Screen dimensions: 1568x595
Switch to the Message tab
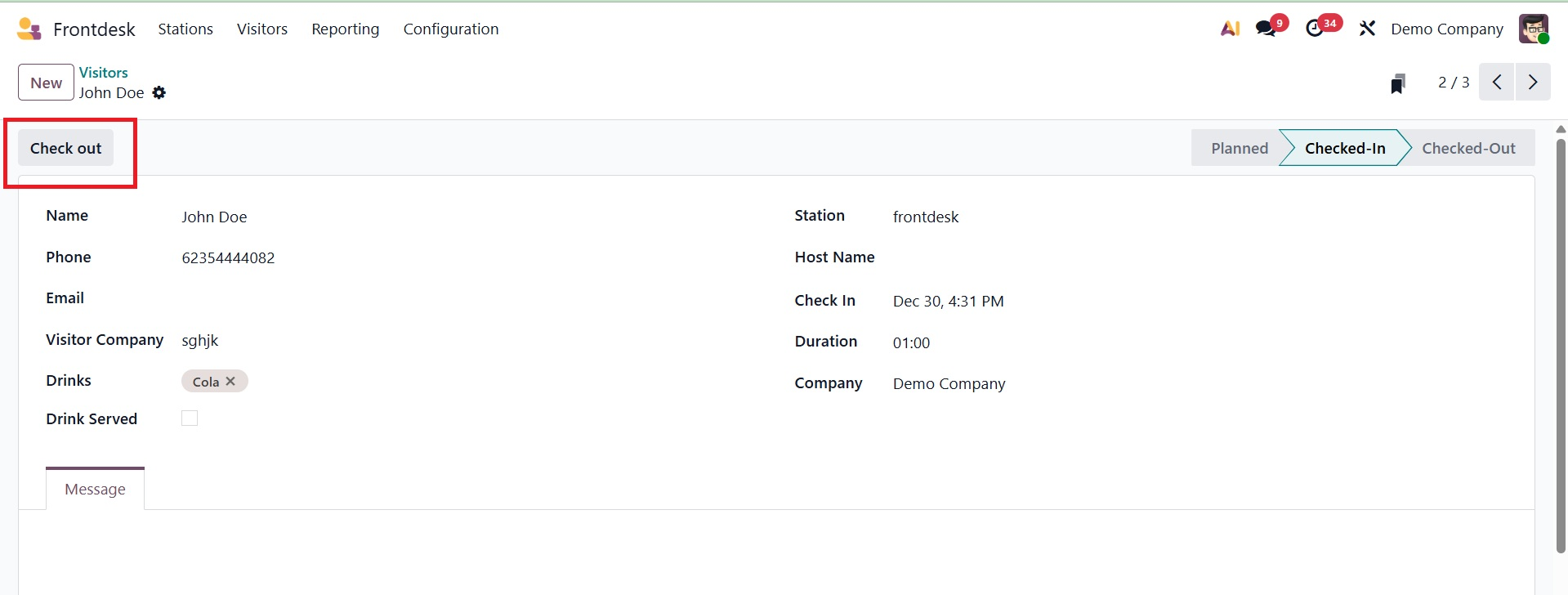pos(95,489)
